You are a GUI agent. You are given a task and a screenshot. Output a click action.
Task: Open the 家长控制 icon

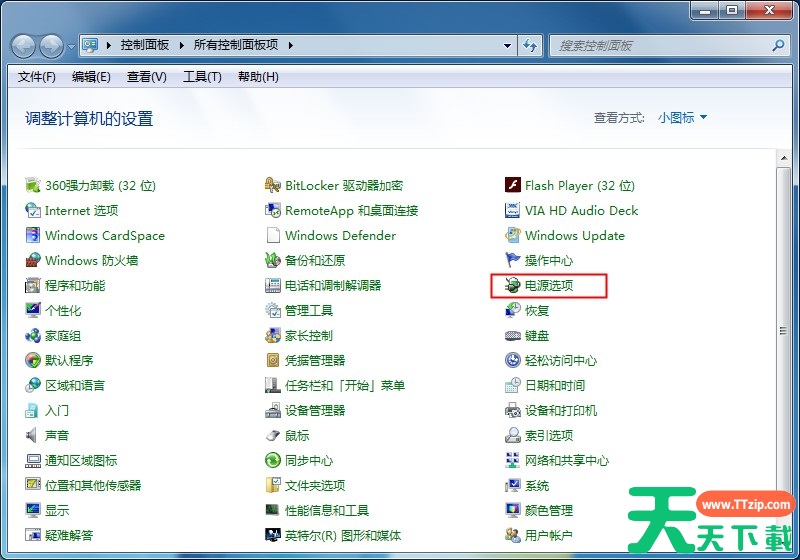coord(273,335)
